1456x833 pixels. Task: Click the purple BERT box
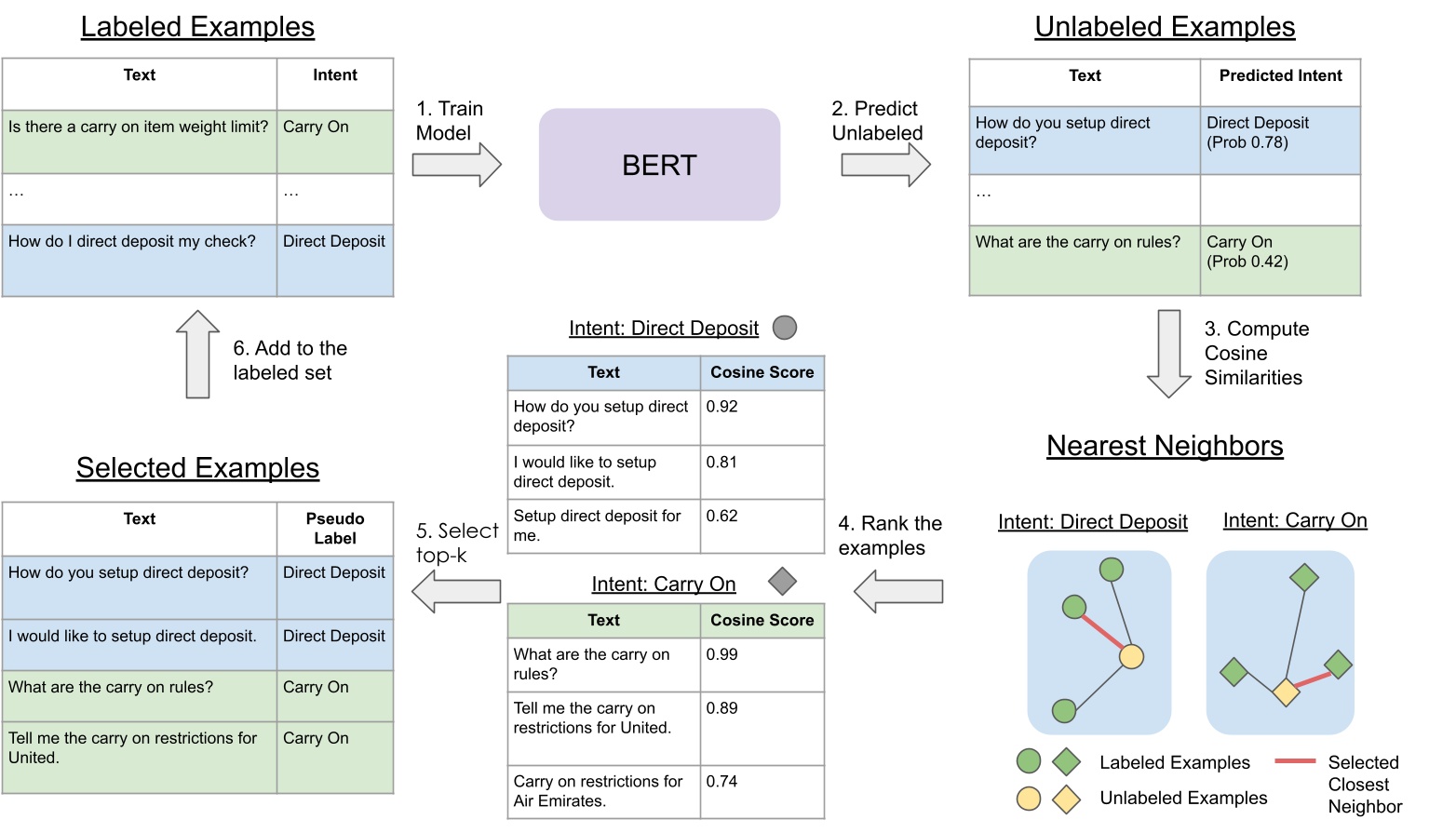coord(659,165)
